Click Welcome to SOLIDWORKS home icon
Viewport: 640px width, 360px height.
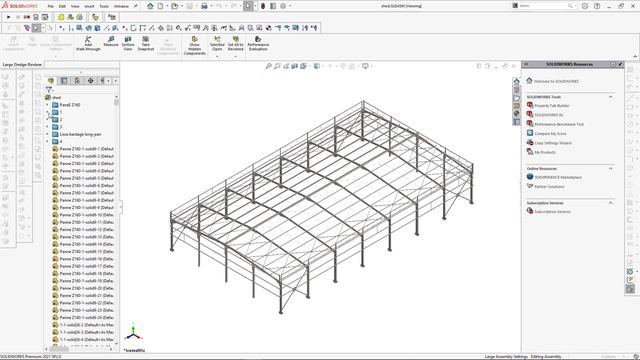pyautogui.click(x=529, y=81)
